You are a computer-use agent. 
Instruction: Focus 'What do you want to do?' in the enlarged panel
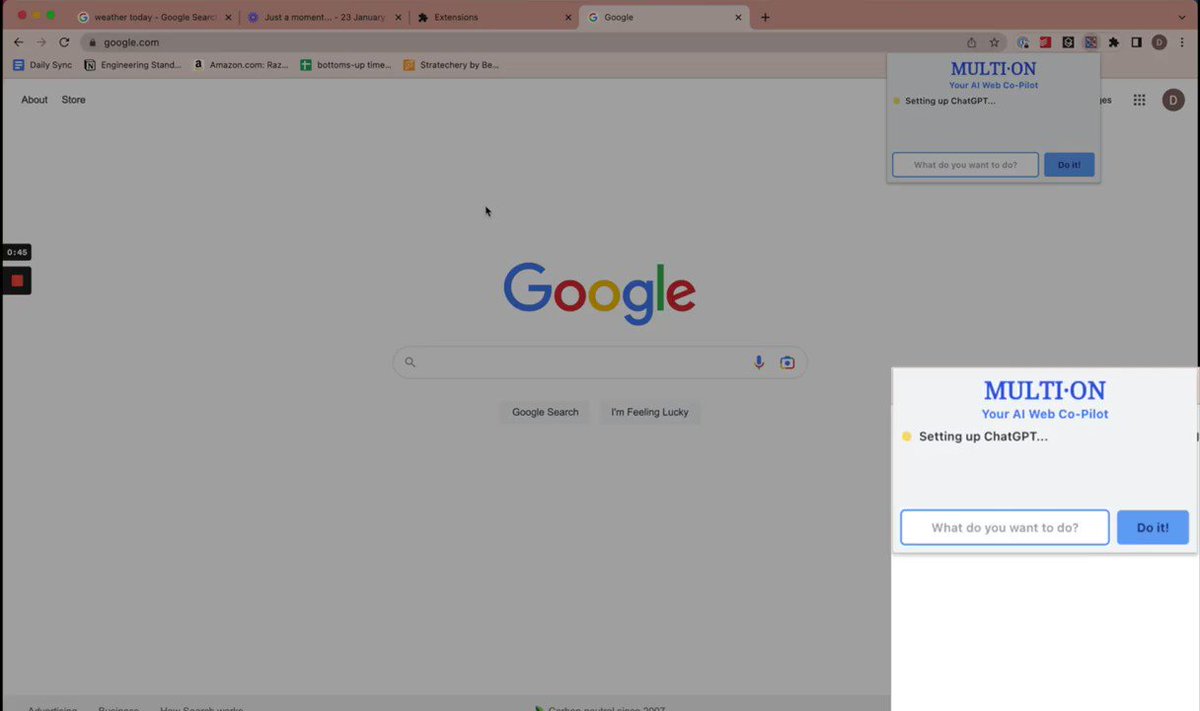point(1005,527)
